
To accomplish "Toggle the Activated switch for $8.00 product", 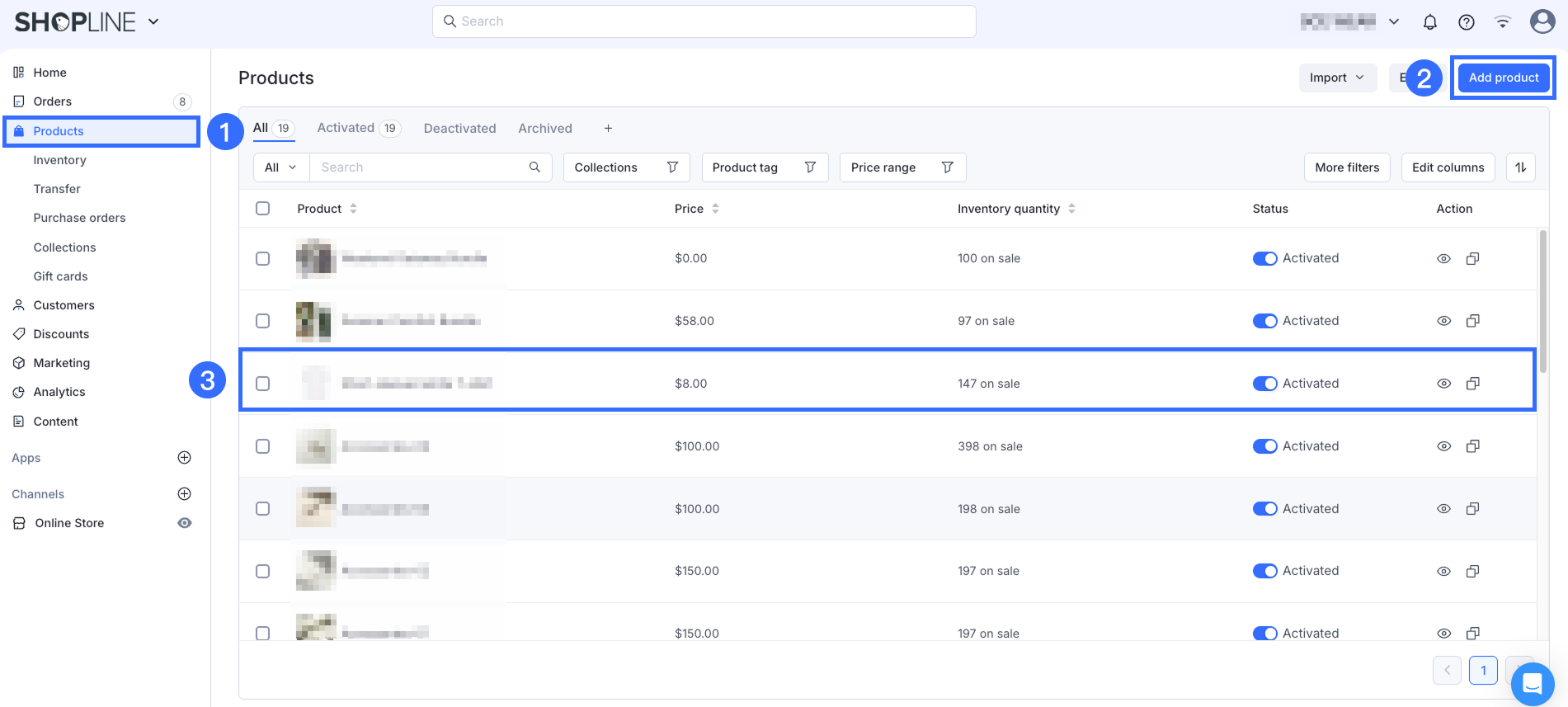I will coord(1264,384).
